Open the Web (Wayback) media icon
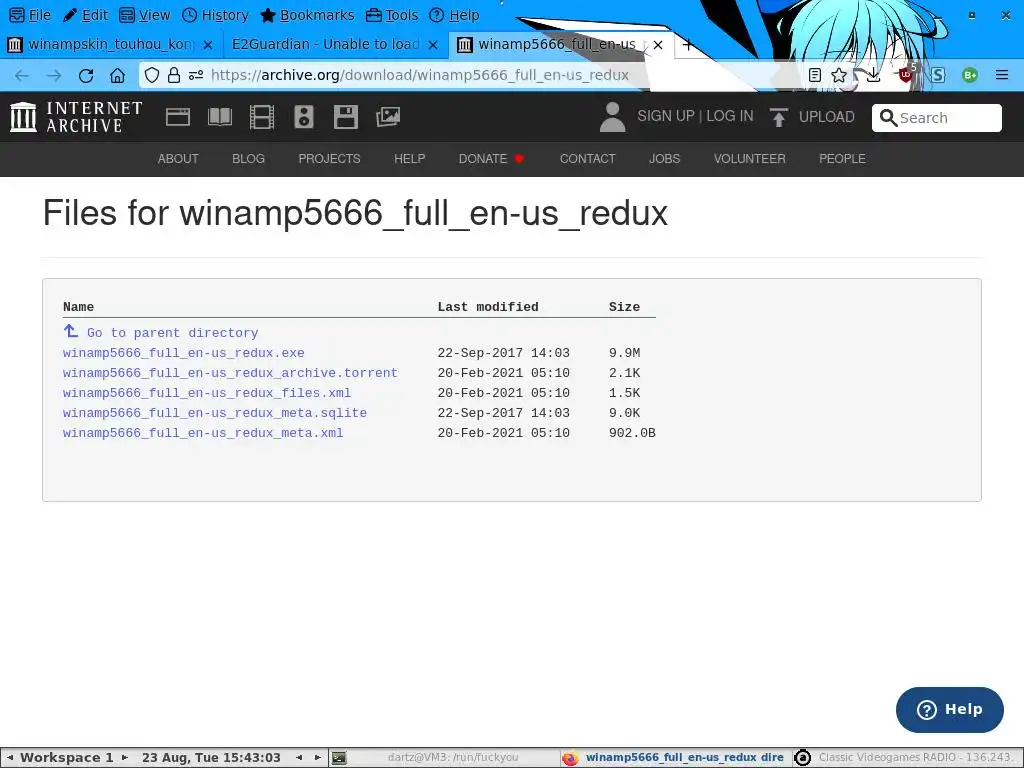Viewport: 1024px width, 768px height. 178,117
